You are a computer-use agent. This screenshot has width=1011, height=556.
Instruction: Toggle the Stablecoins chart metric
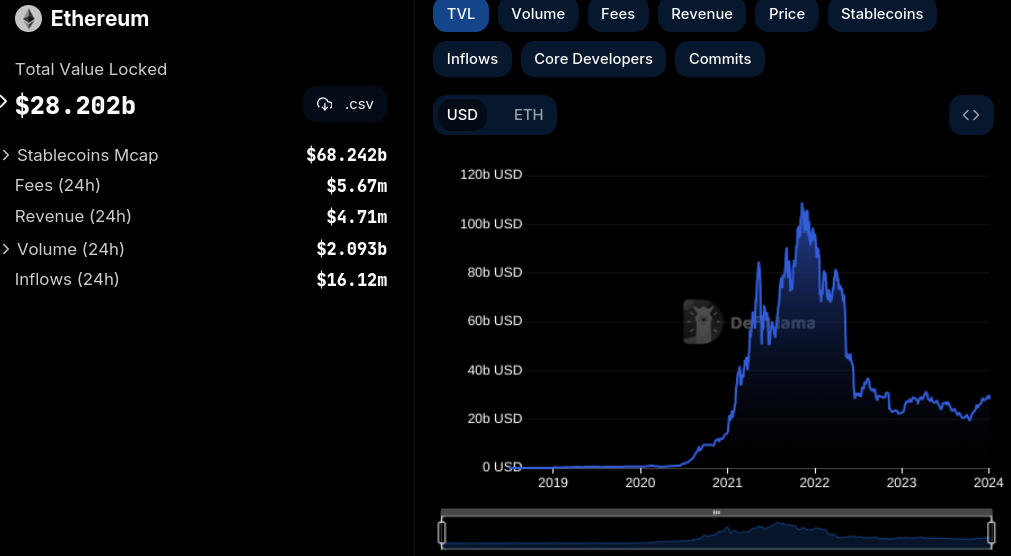882,14
